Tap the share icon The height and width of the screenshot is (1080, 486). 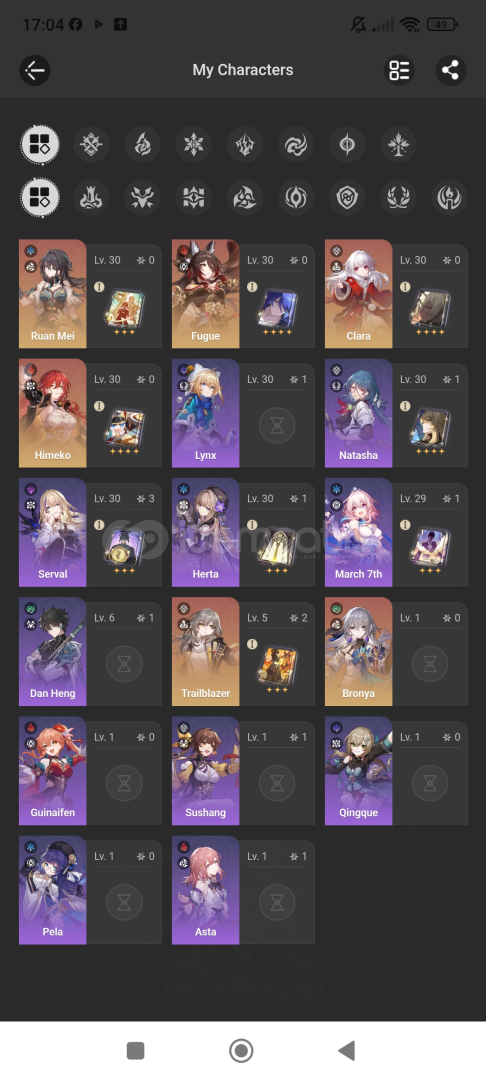451,70
